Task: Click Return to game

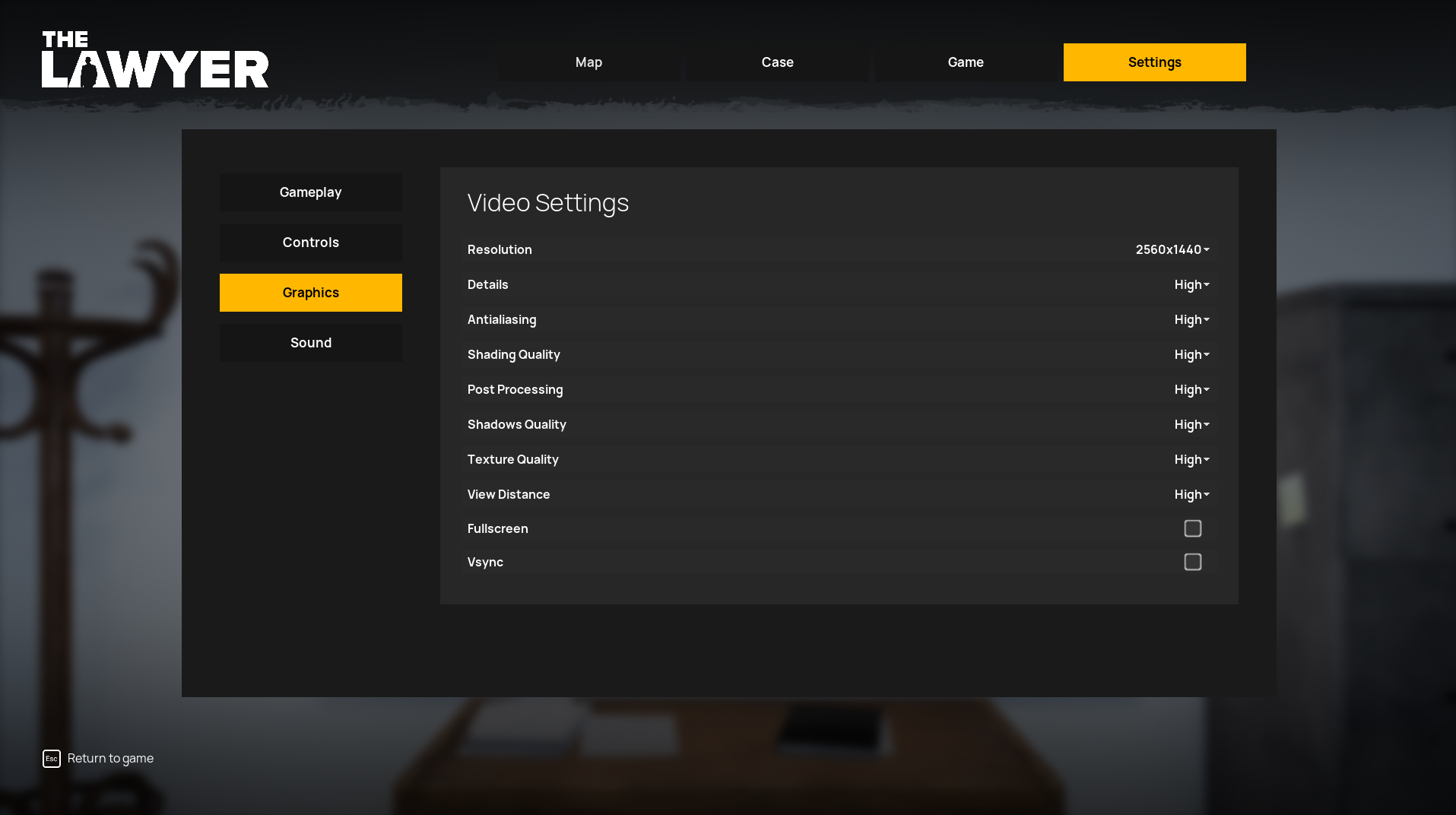Action: point(110,759)
